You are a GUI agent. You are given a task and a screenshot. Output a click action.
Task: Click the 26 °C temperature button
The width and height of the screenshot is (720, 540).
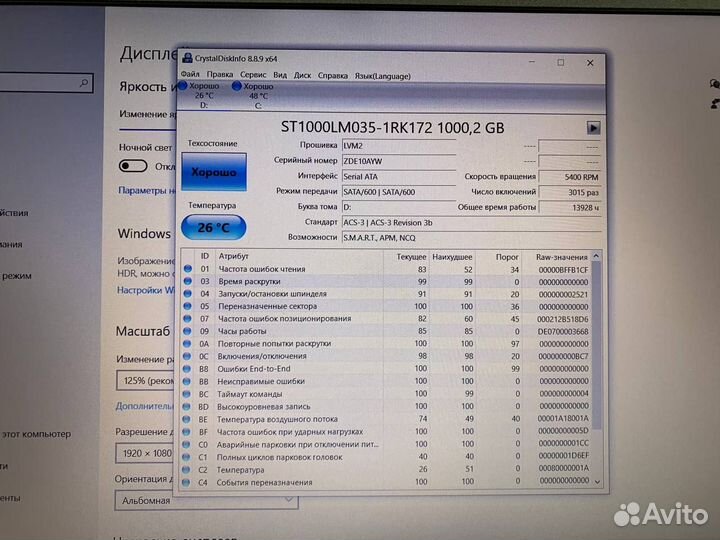click(x=214, y=227)
